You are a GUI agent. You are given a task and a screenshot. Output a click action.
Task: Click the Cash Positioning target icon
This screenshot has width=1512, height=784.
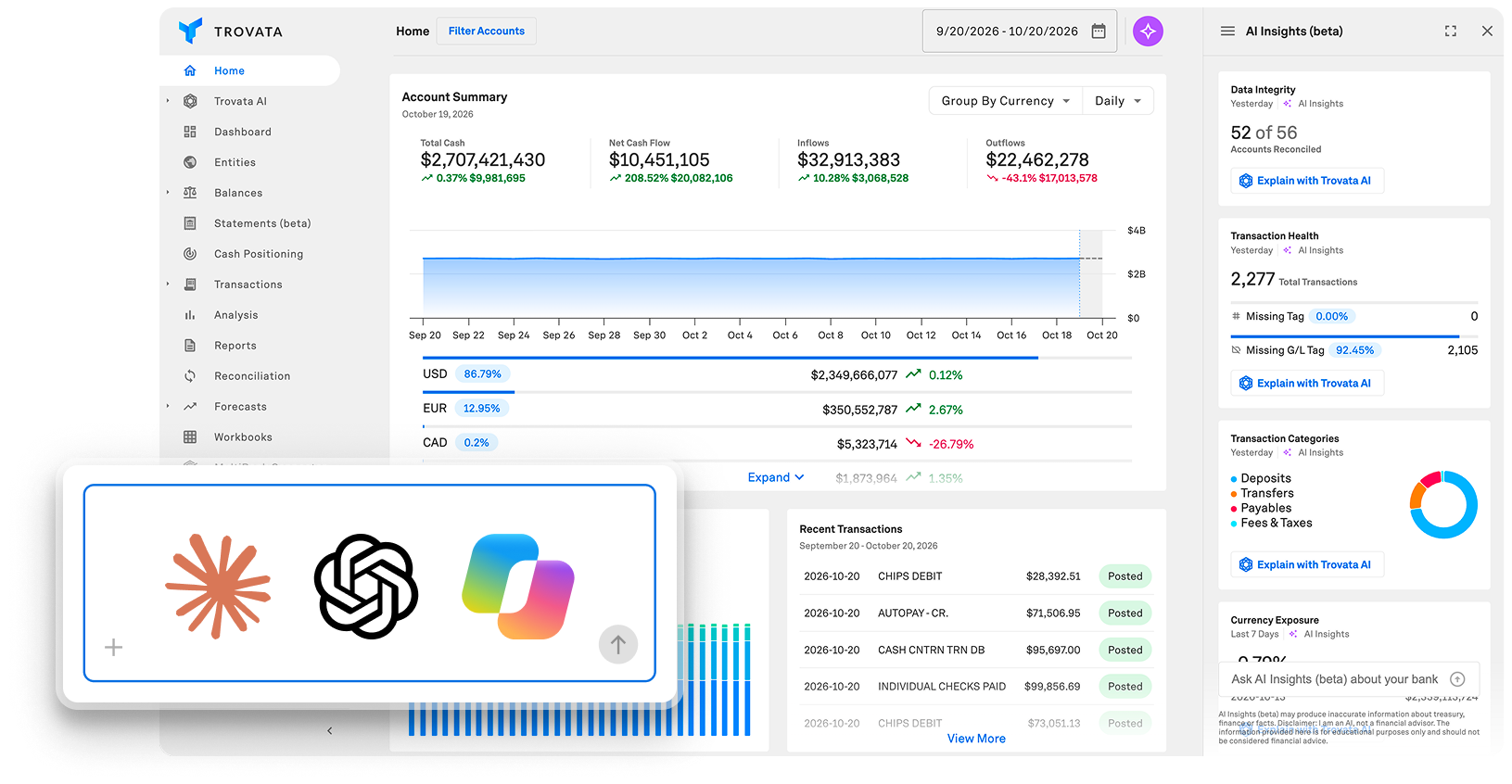point(190,254)
